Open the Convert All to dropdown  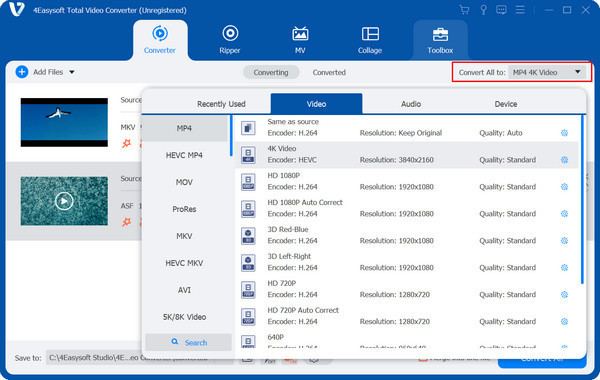coord(547,72)
